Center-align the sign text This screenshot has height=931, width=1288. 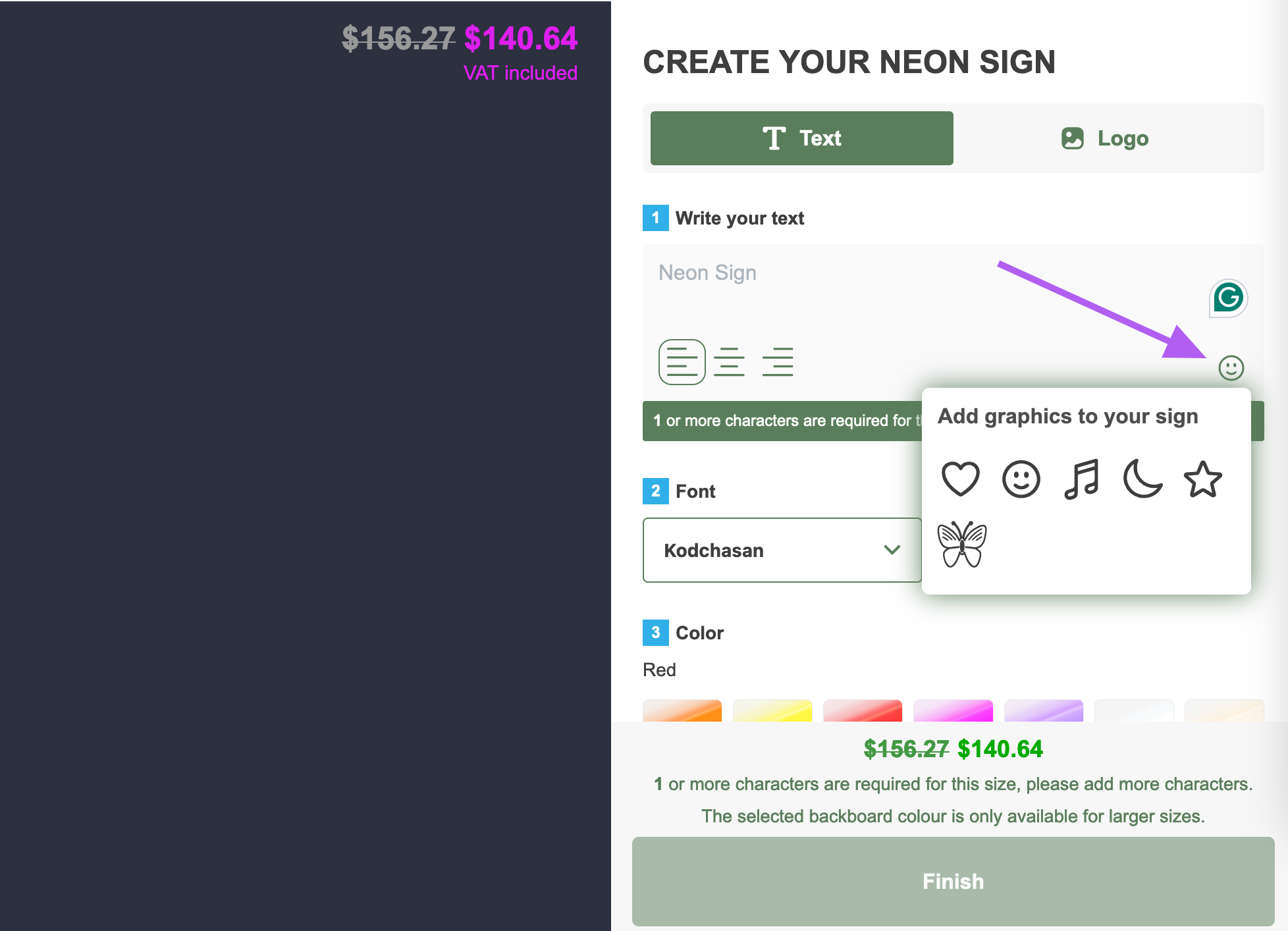point(729,361)
